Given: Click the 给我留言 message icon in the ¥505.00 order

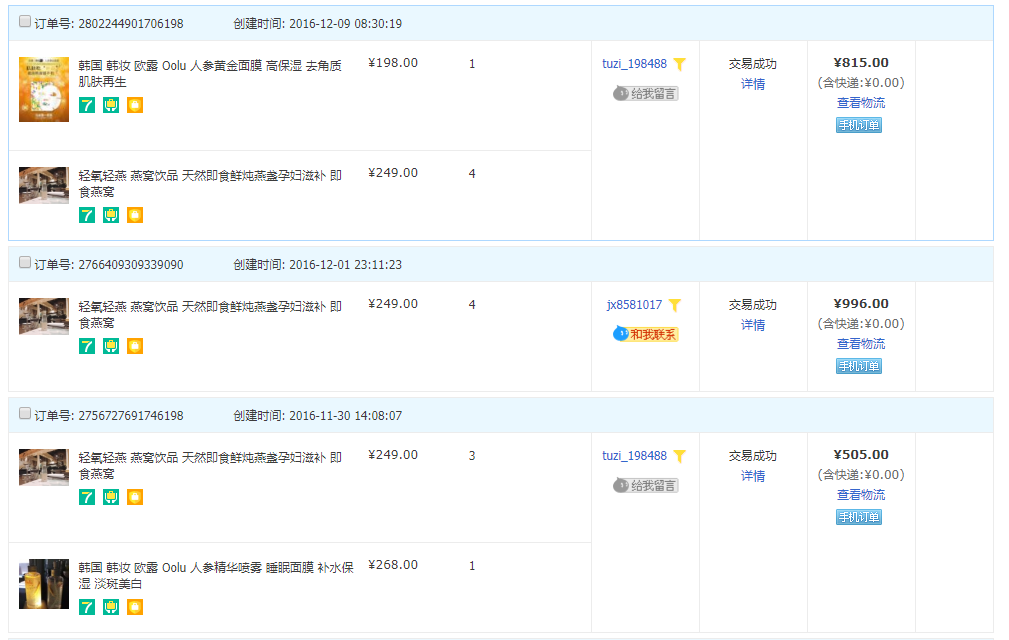Looking at the screenshot, I should pos(646,485).
